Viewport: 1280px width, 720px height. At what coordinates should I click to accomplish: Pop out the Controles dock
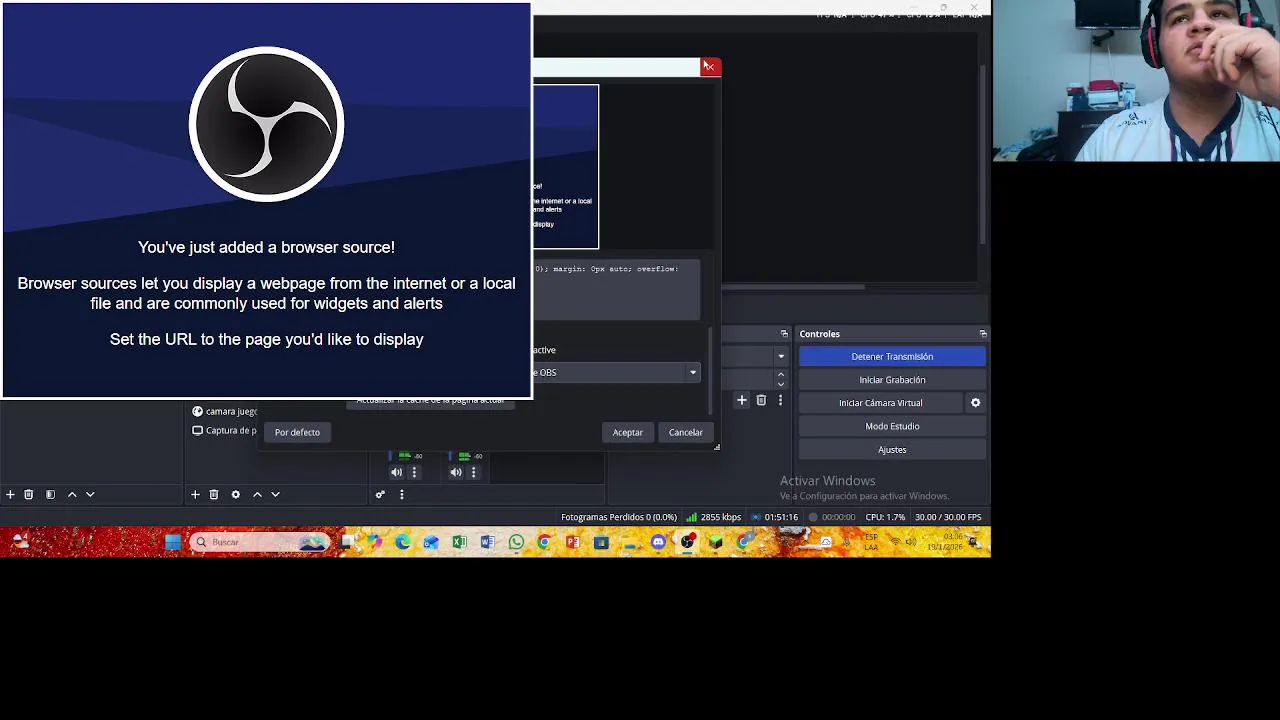(983, 334)
